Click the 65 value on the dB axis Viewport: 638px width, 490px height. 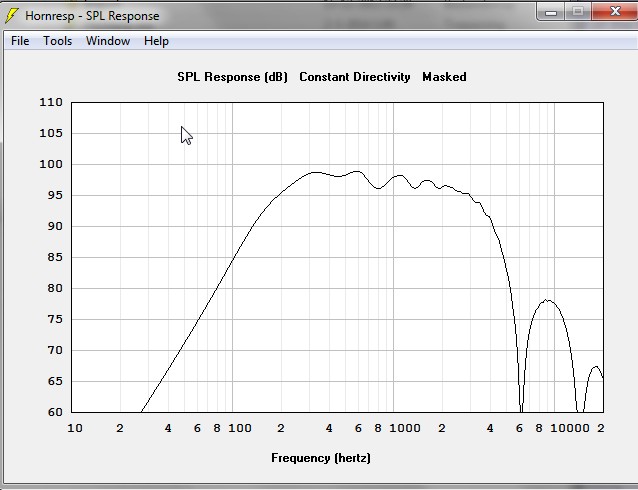(55, 381)
